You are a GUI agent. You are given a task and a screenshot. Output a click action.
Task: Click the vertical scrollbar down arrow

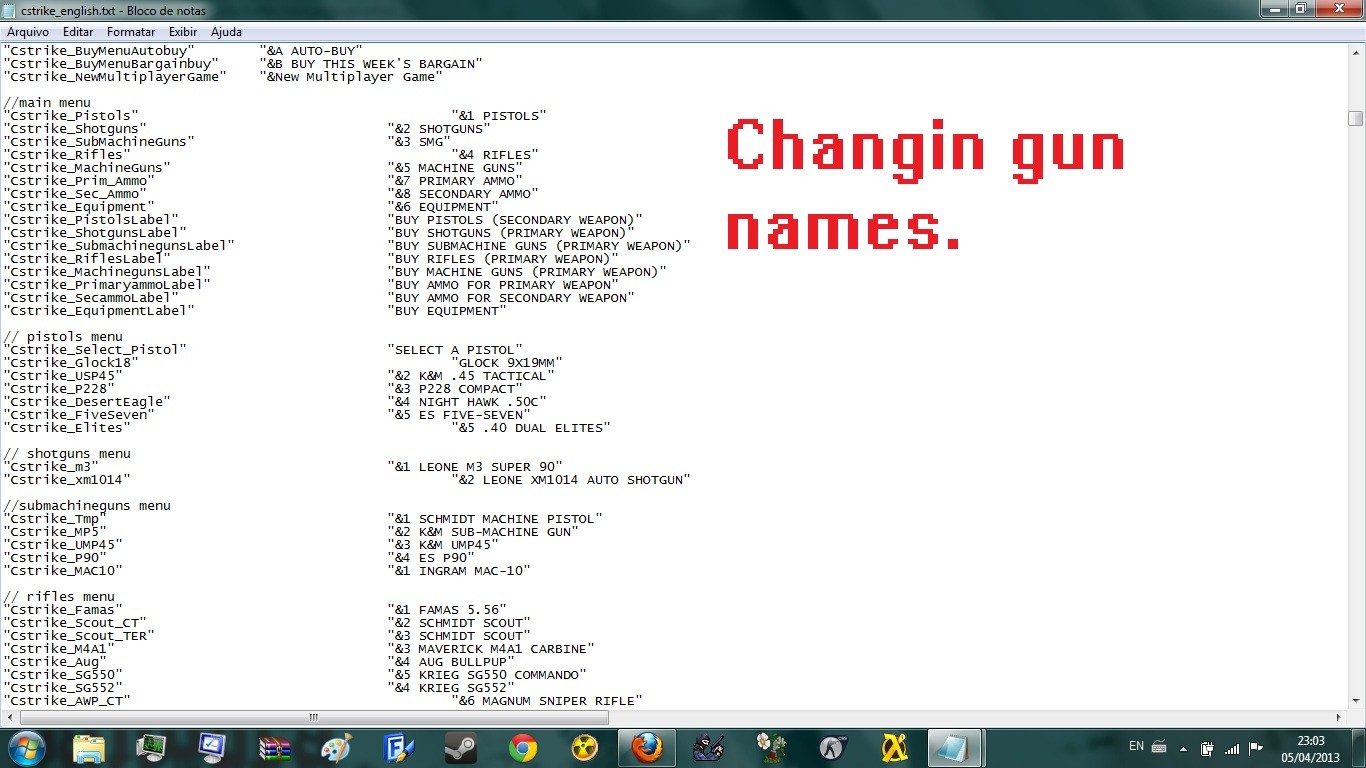coord(1355,700)
